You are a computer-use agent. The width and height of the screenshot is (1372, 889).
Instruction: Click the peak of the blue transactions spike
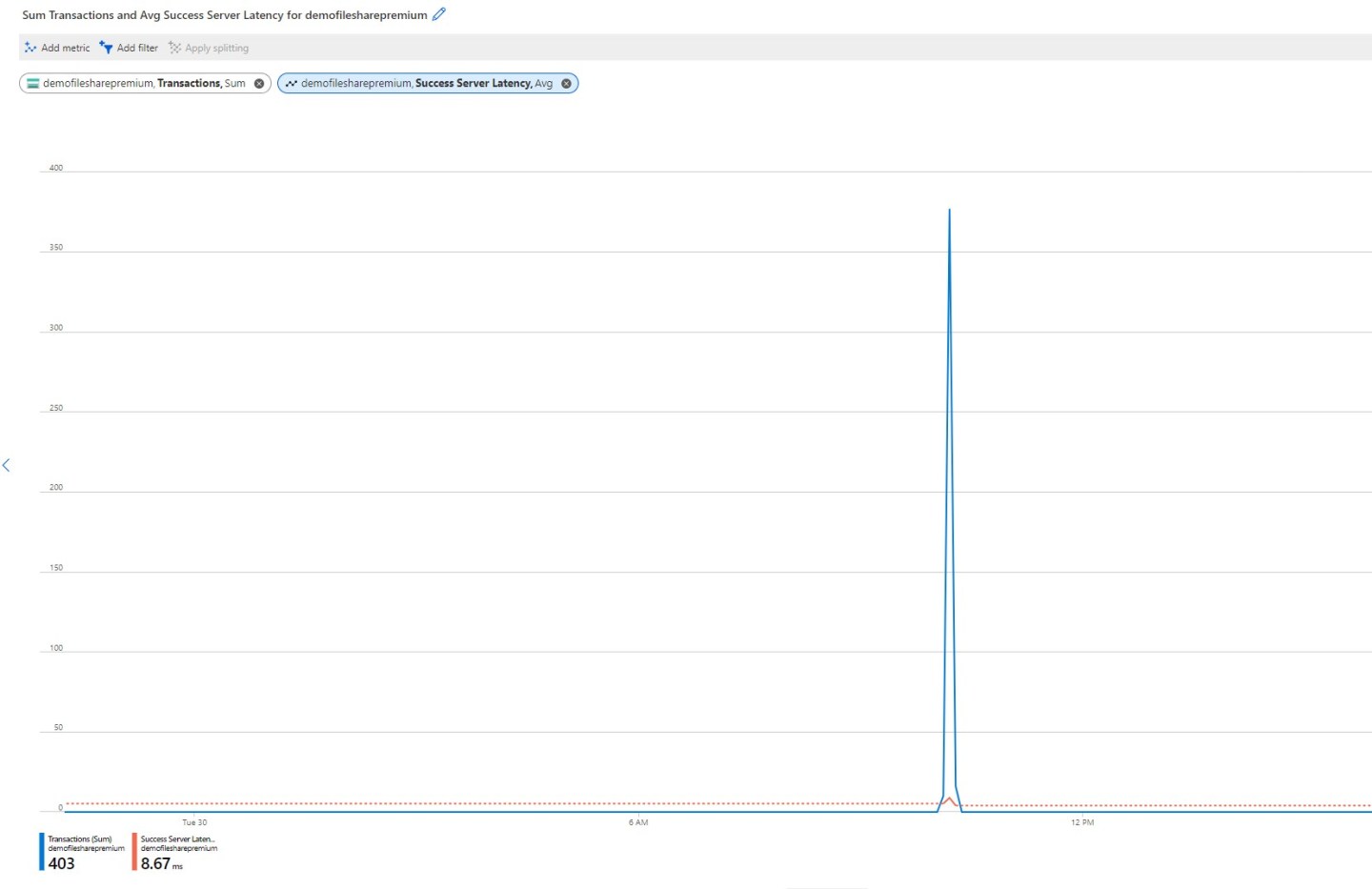pos(949,211)
